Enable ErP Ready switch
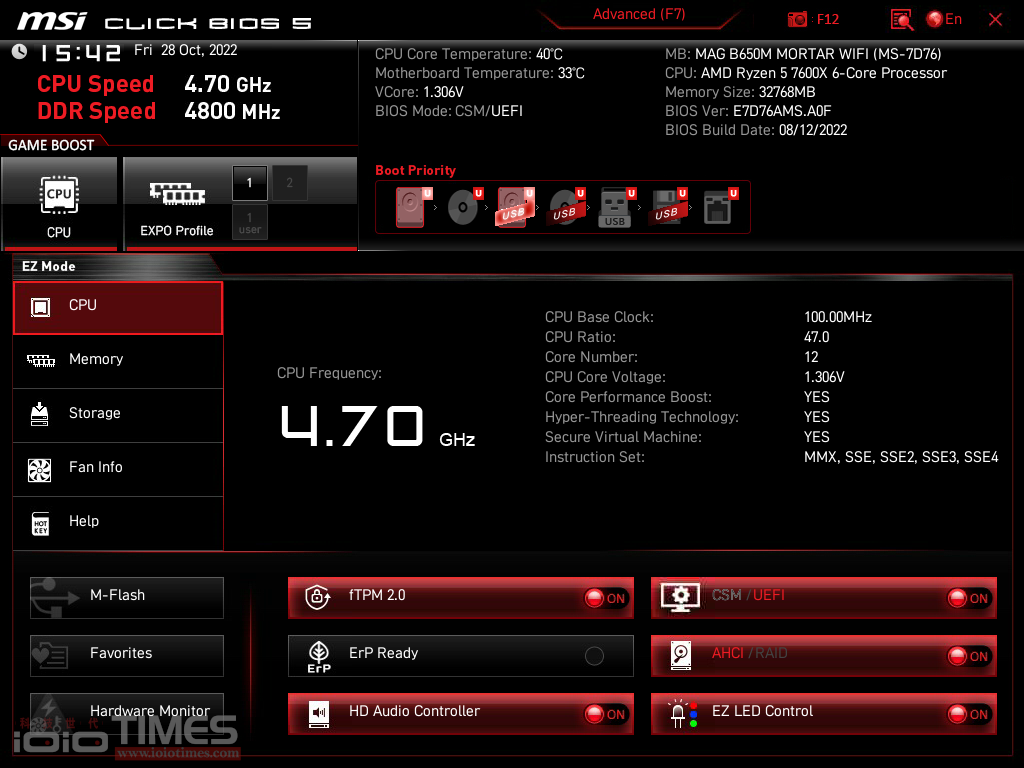Viewport: 1024px width, 768px height. pyautogui.click(x=594, y=656)
